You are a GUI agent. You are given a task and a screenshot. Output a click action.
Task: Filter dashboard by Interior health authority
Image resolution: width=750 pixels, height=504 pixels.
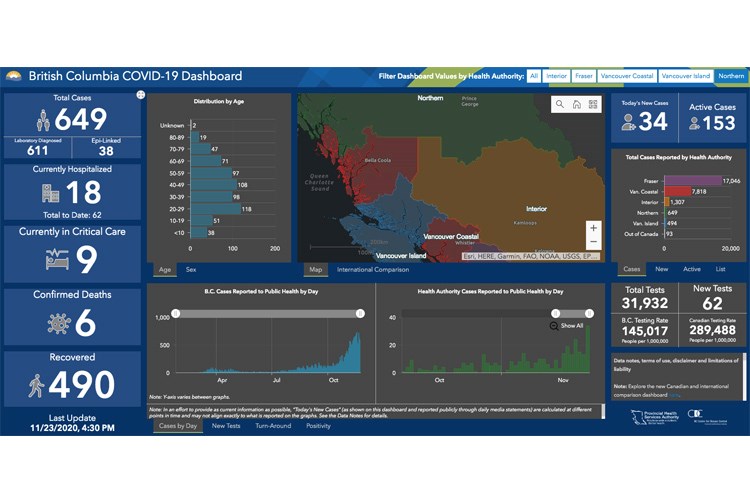556,76
